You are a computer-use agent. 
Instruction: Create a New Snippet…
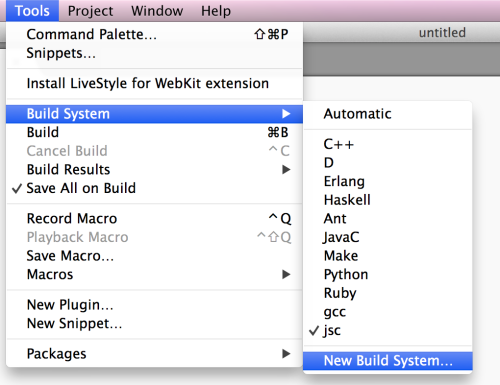point(154,323)
